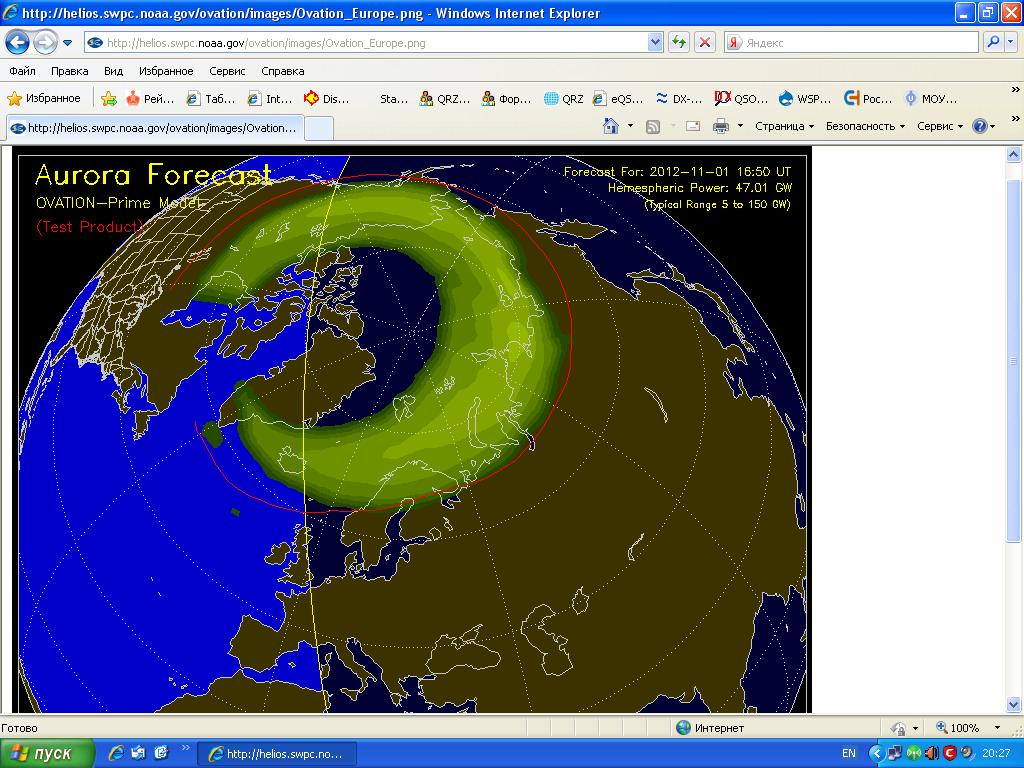Open the Фор… favorites bar link
The width and height of the screenshot is (1024, 768).
coord(506,99)
